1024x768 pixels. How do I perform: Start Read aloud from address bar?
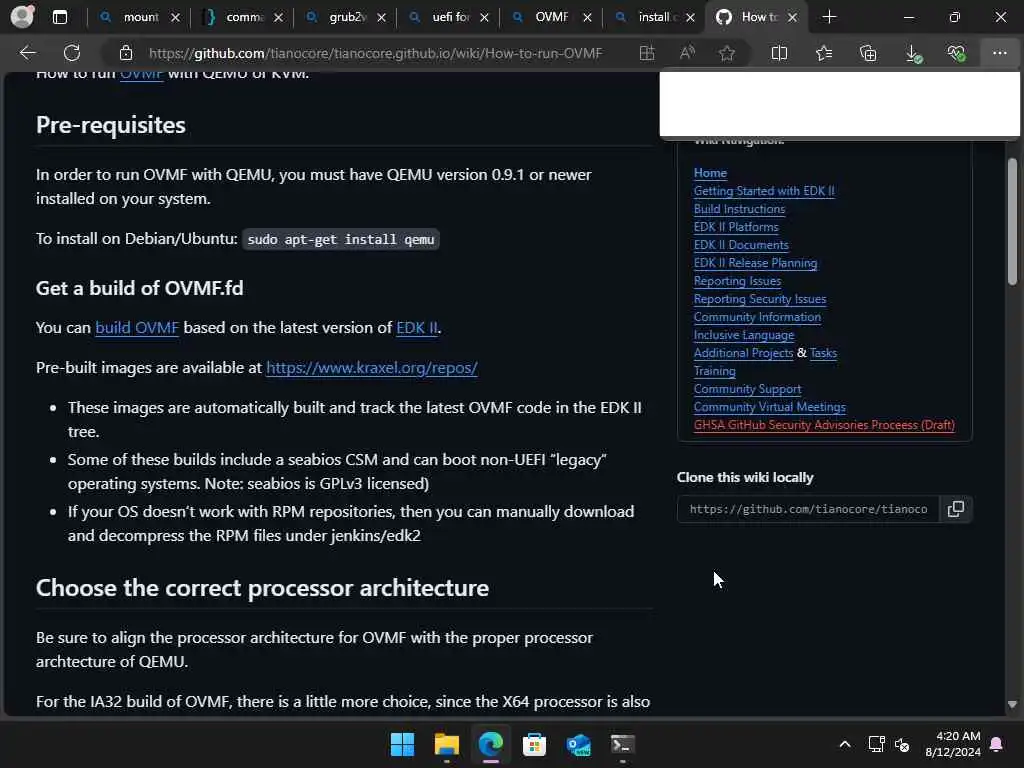[687, 53]
